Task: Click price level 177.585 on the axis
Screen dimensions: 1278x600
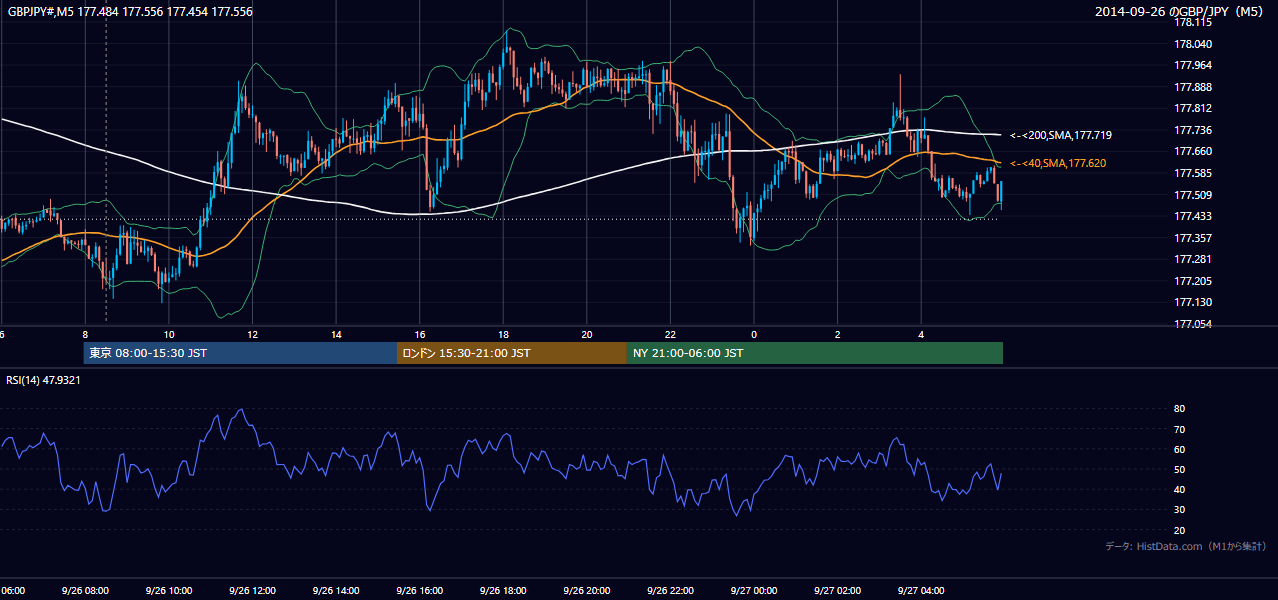Action: point(1193,173)
